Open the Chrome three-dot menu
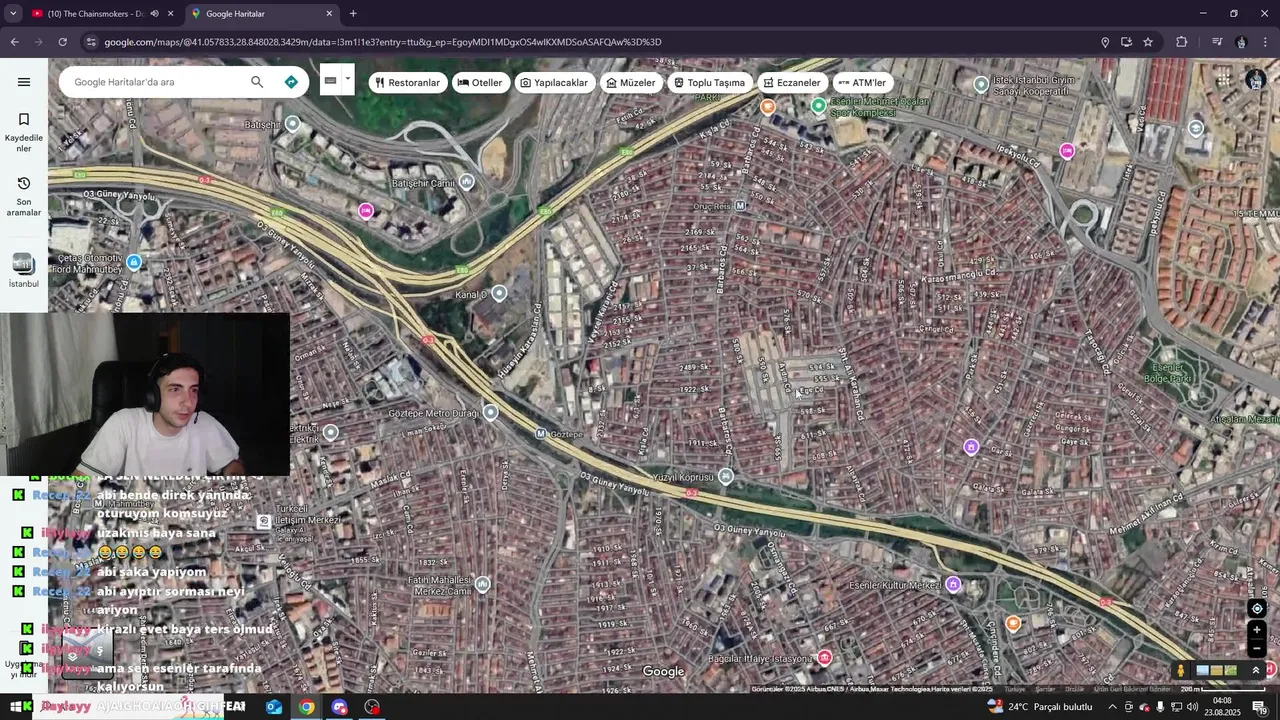This screenshot has width=1280, height=720. click(x=1265, y=42)
